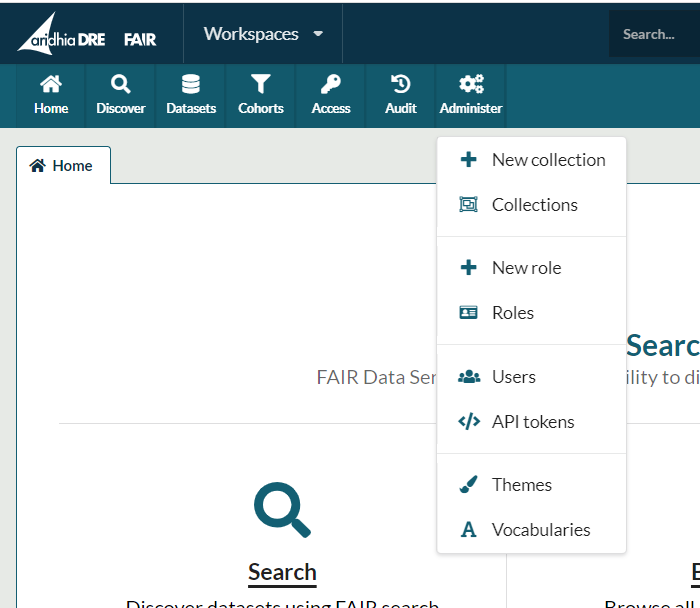Click the Aridhia DRE FAIR logo
This screenshot has width=700, height=608.
[87, 35]
